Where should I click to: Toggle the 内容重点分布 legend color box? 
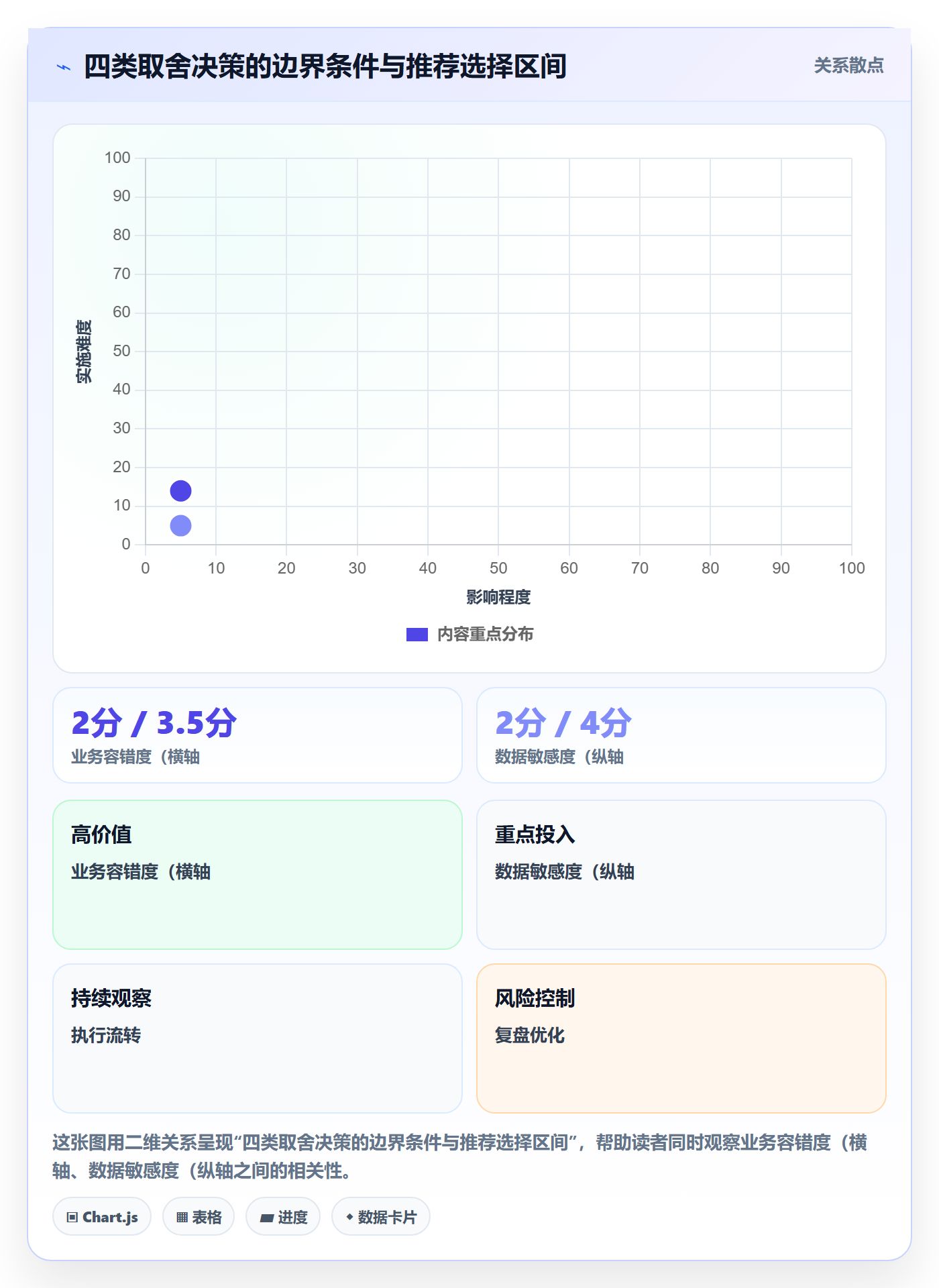(417, 635)
